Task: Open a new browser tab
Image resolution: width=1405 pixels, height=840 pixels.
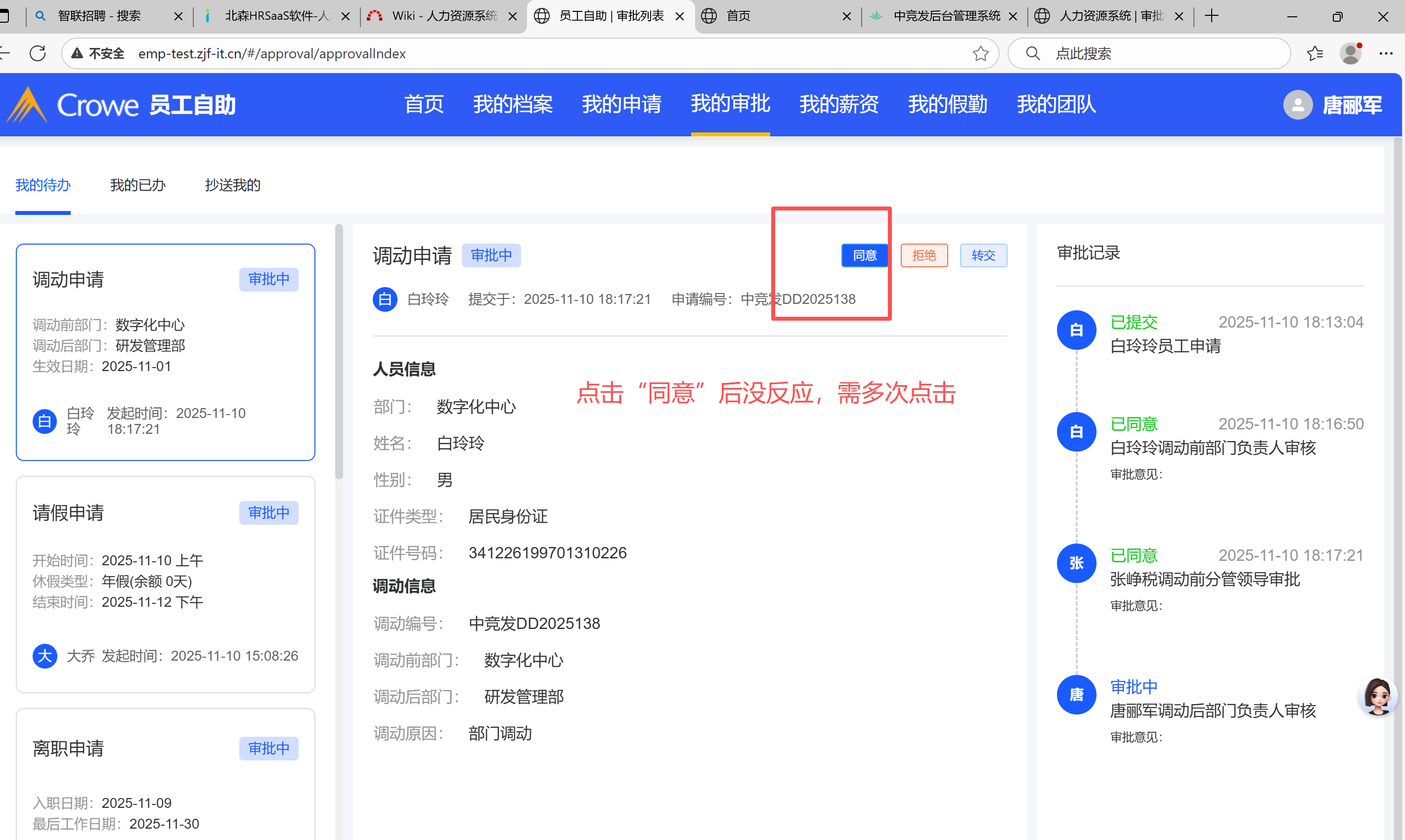Action: click(x=1211, y=16)
